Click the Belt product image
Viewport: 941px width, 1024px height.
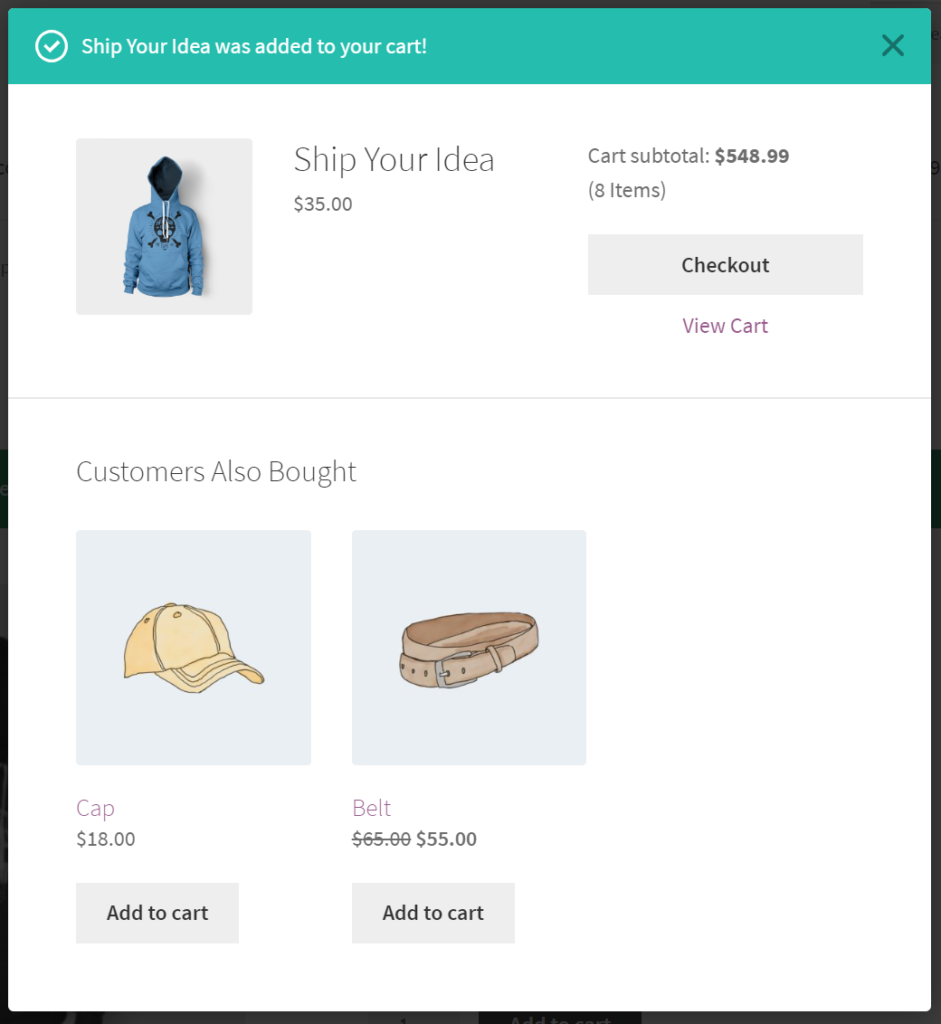(468, 647)
